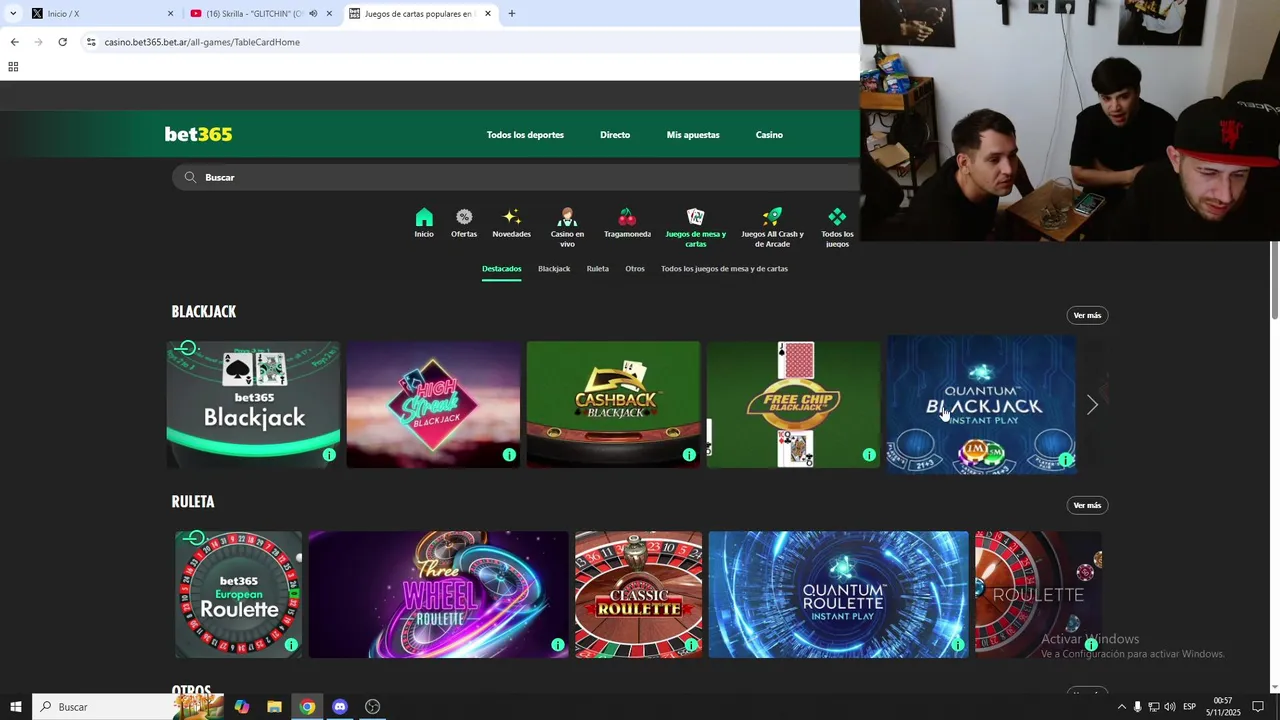Click info icon on bet365 Blackjack tile
This screenshot has height=720, width=1280.
click(x=329, y=455)
